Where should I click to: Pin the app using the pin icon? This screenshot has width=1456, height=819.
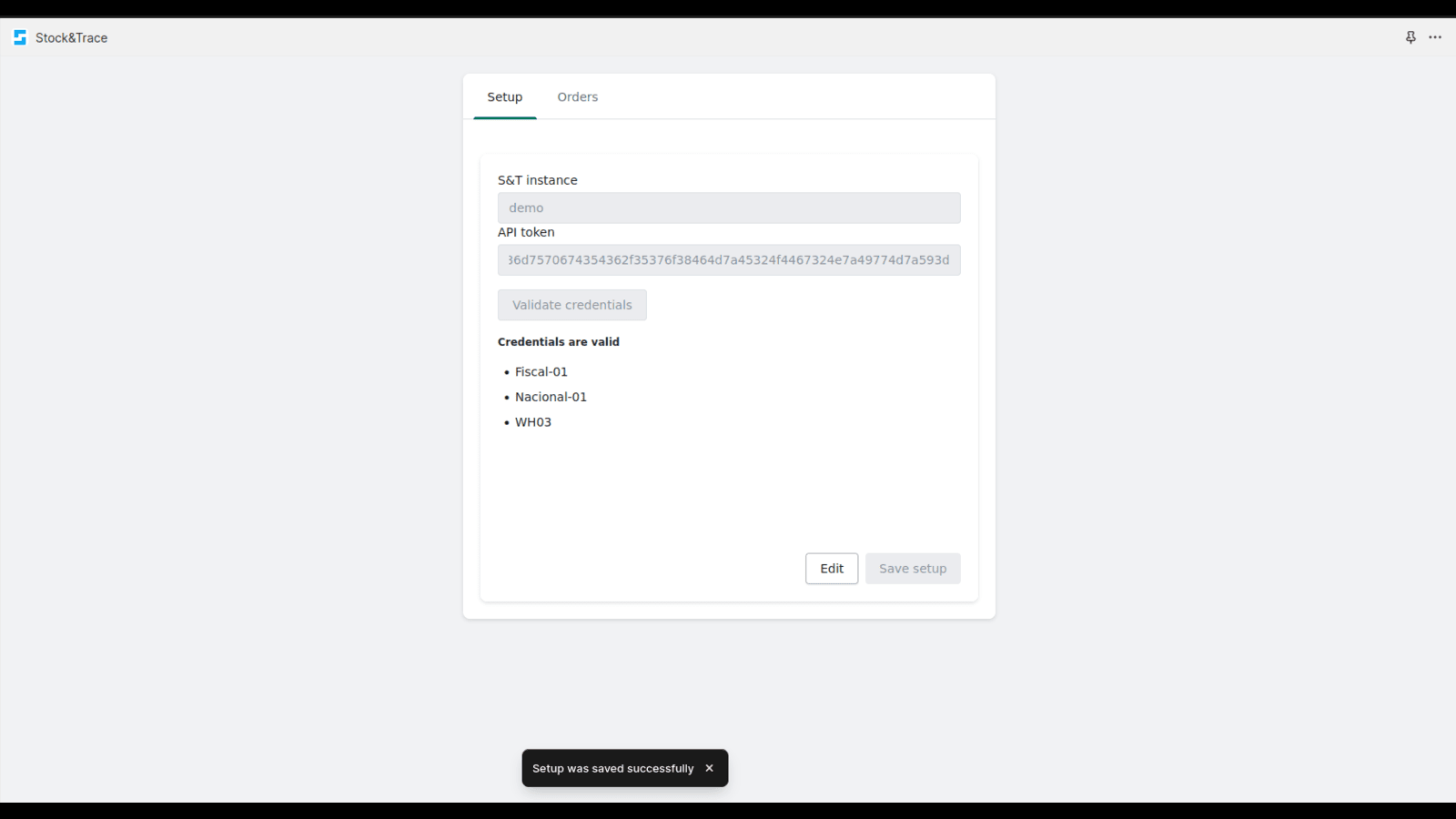pos(1410,37)
